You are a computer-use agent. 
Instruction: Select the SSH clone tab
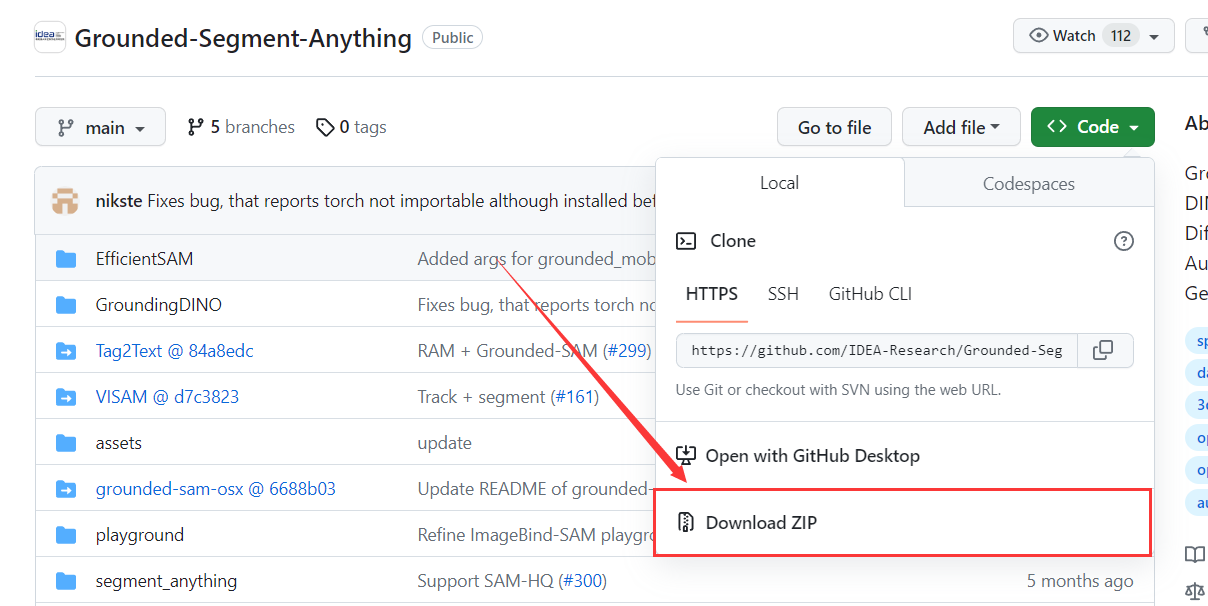tap(783, 294)
